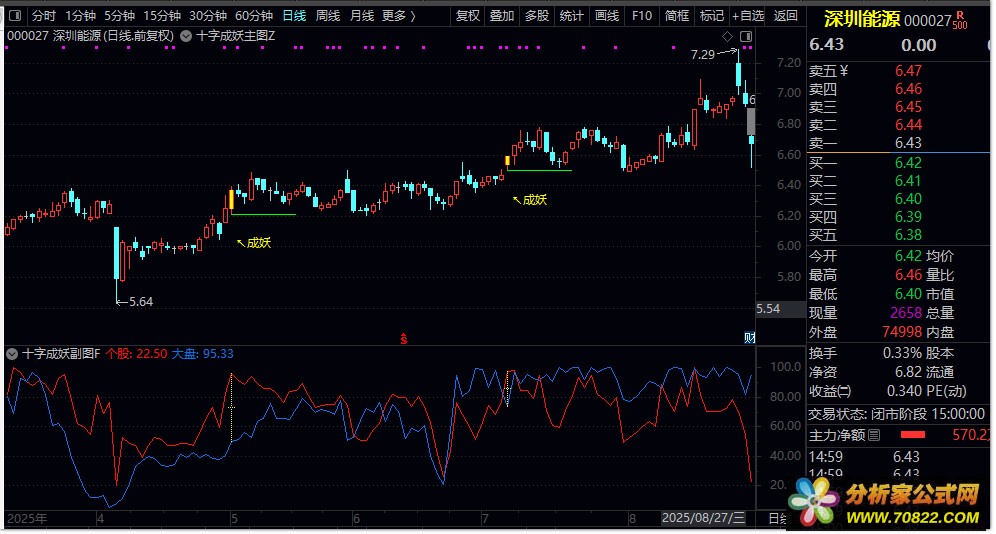This screenshot has height=534, width=996.
Task: Click the 卖五 price 6.47
Action: (908, 70)
